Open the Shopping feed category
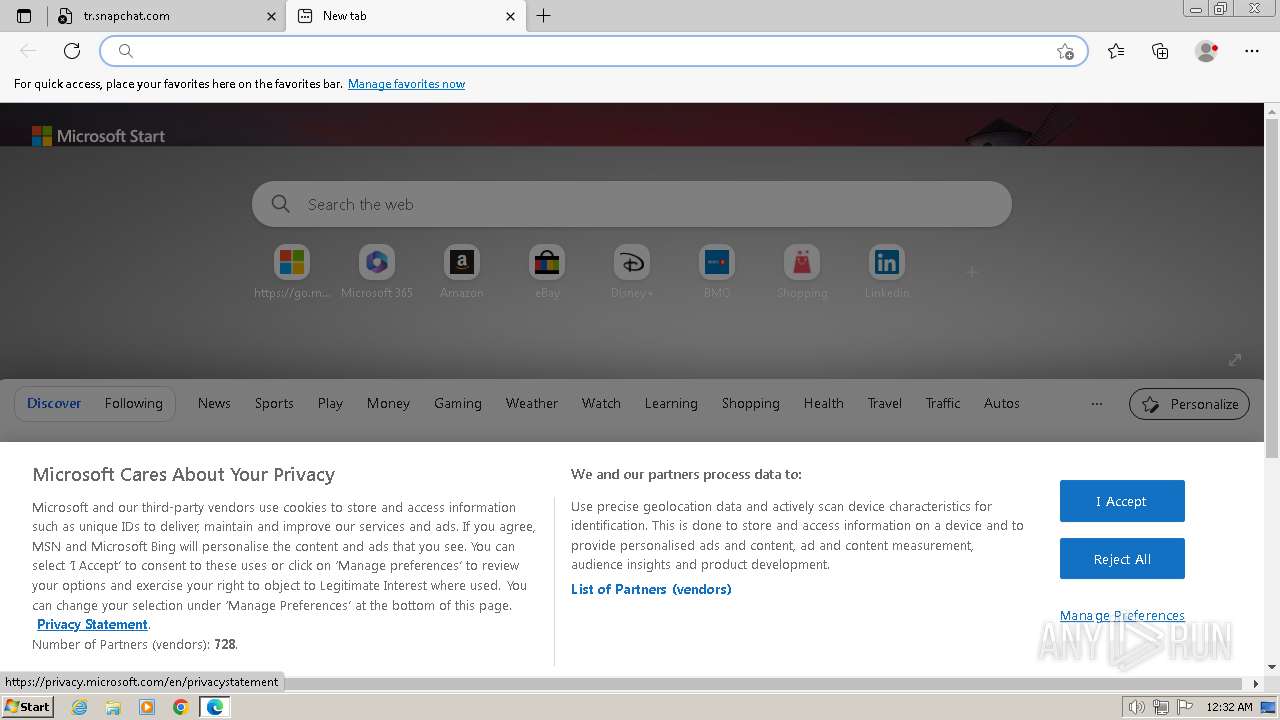1280x720 pixels. coord(751,403)
